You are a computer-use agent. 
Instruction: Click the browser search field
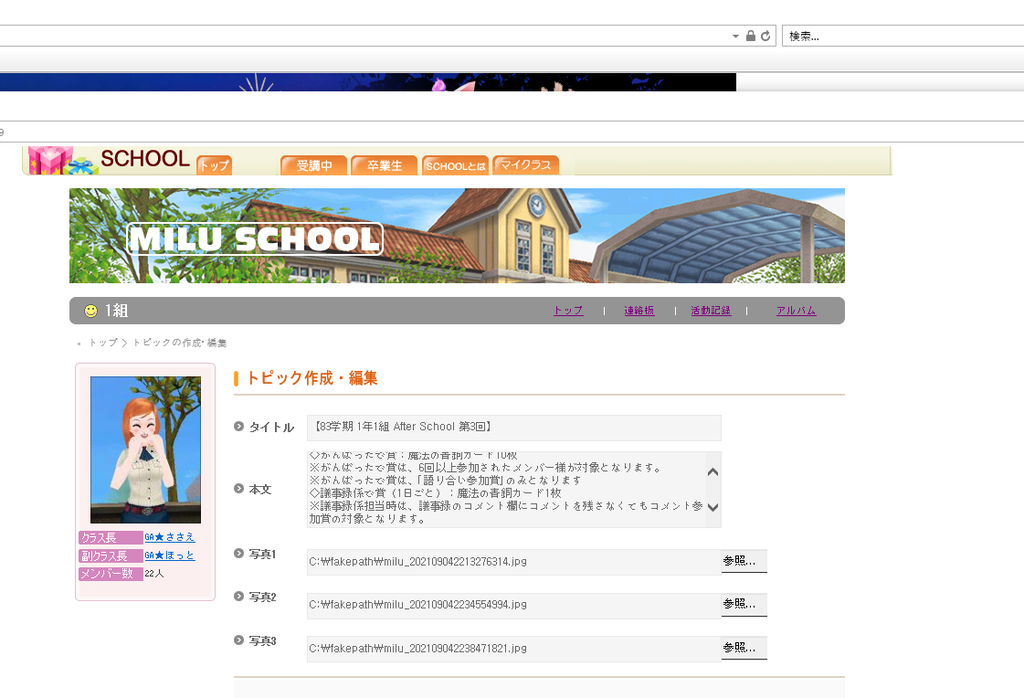coord(903,36)
